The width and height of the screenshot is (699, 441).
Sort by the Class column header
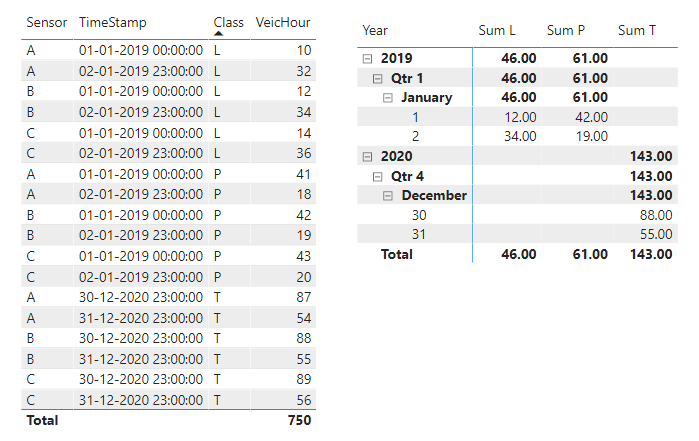click(228, 22)
